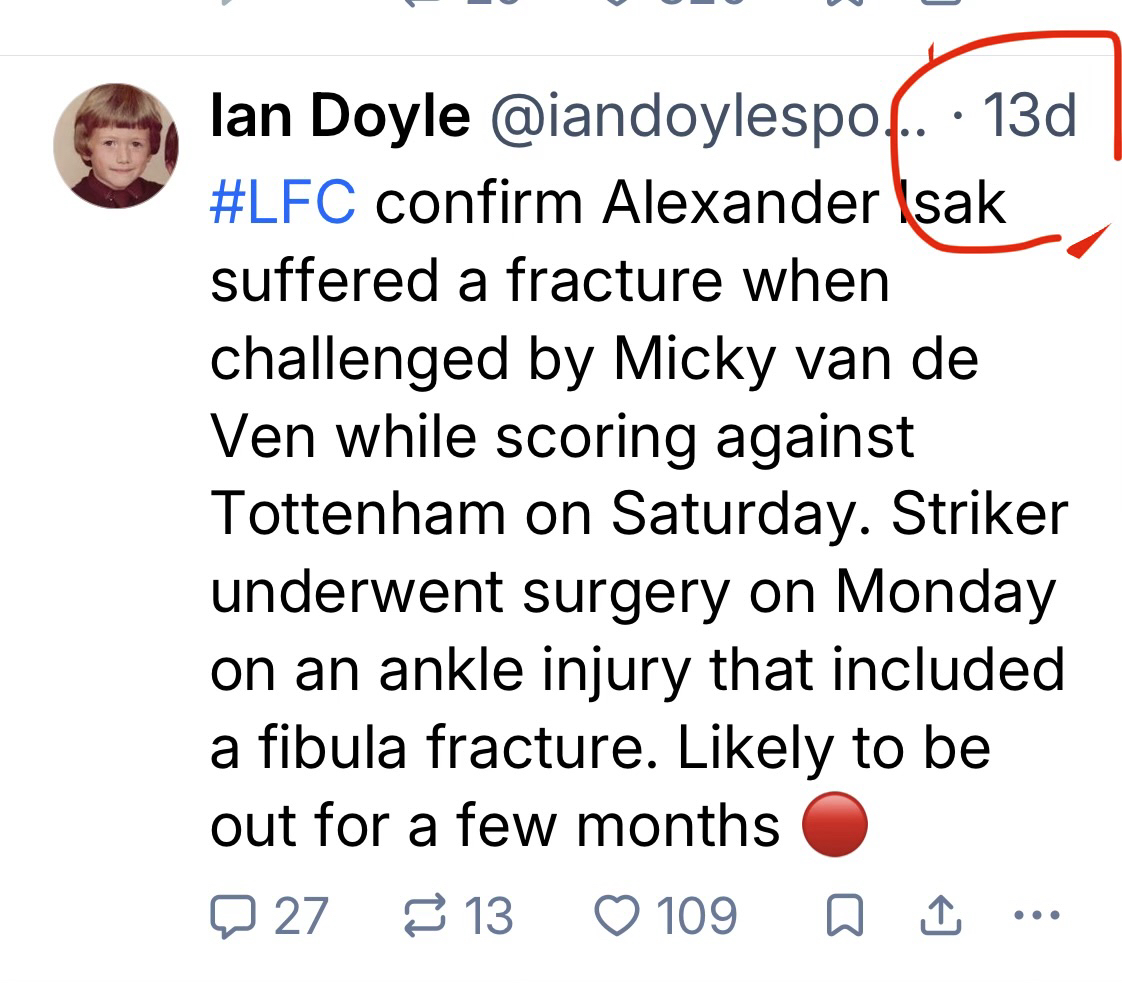The width and height of the screenshot is (1122, 983).
Task: Bookmark Ian Doyle's tweet
Action: [844, 916]
